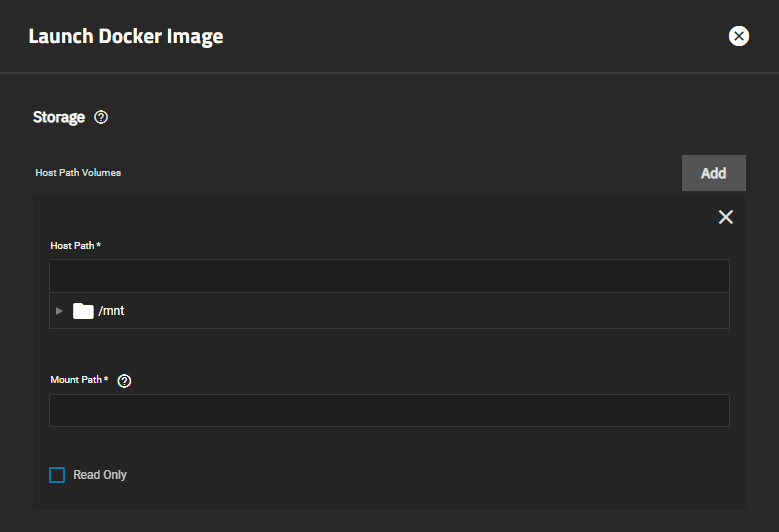779x532 pixels.
Task: Click the Host Path field label
Action: 72,246
